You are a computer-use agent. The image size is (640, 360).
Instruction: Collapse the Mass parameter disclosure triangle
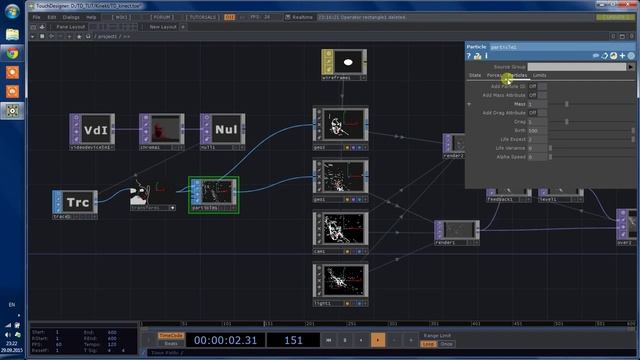(469, 104)
